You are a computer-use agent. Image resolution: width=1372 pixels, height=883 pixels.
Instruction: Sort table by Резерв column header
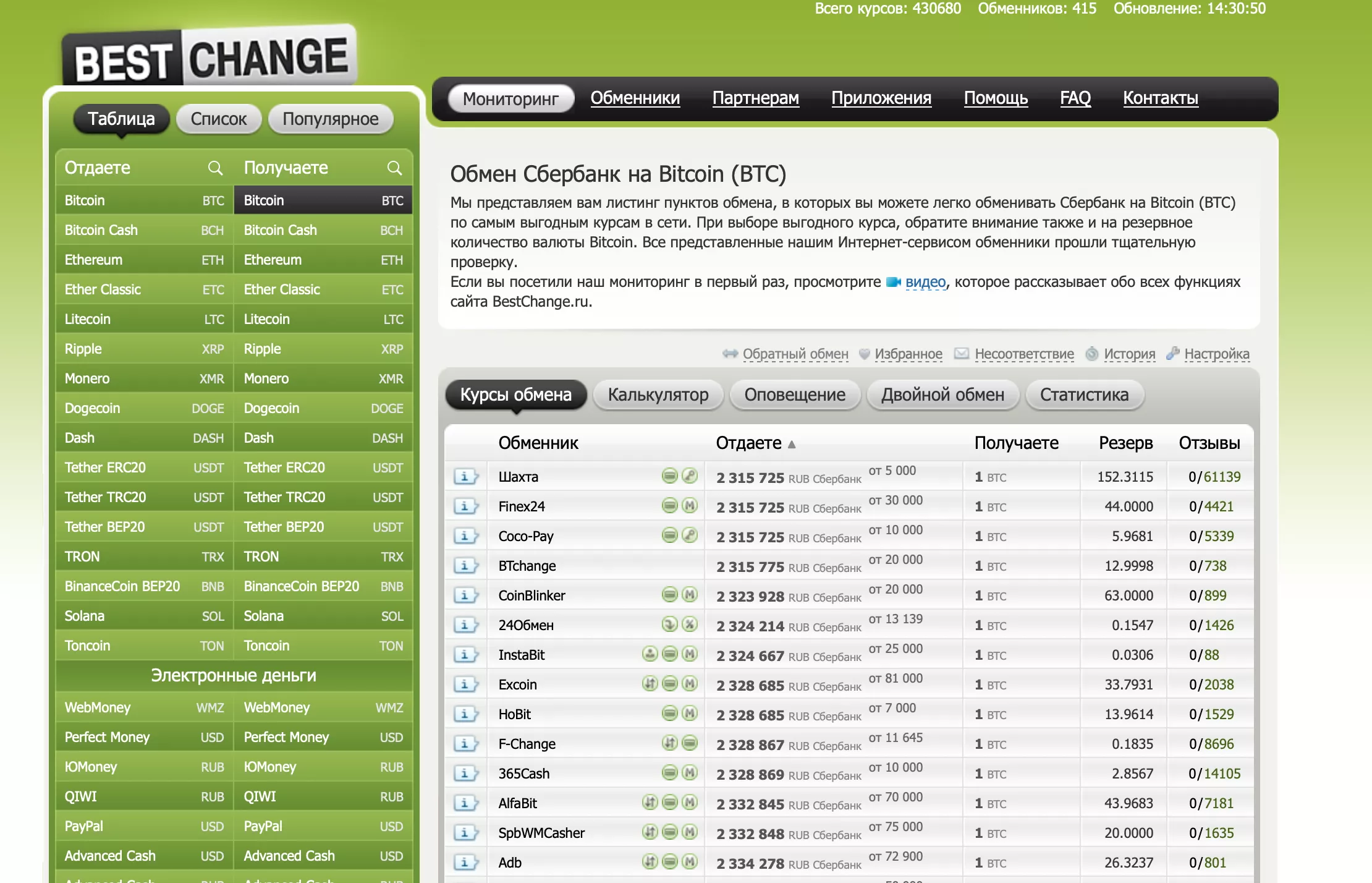point(1126,443)
